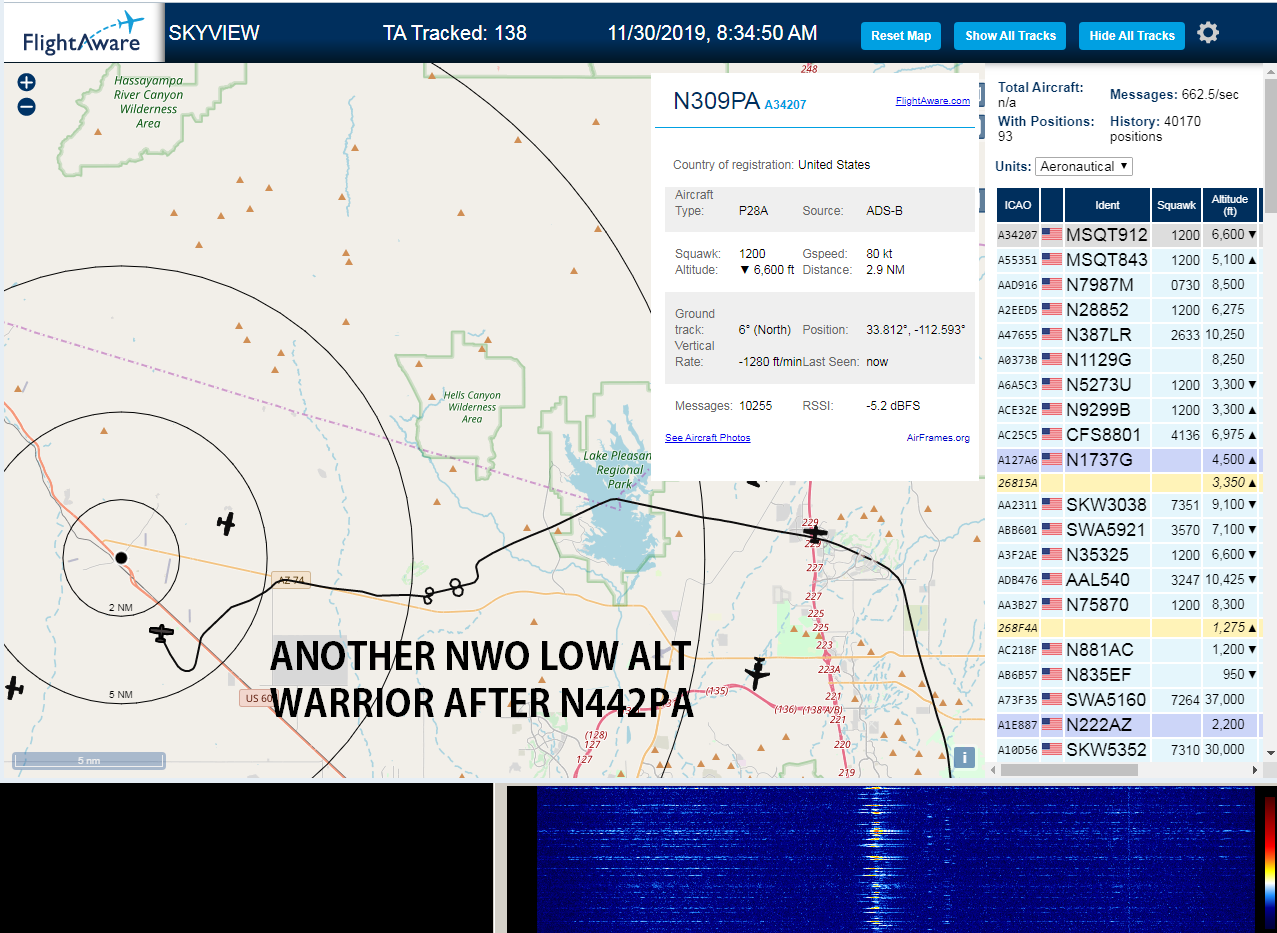Select the N1129G aircraft row

(x=1128, y=359)
